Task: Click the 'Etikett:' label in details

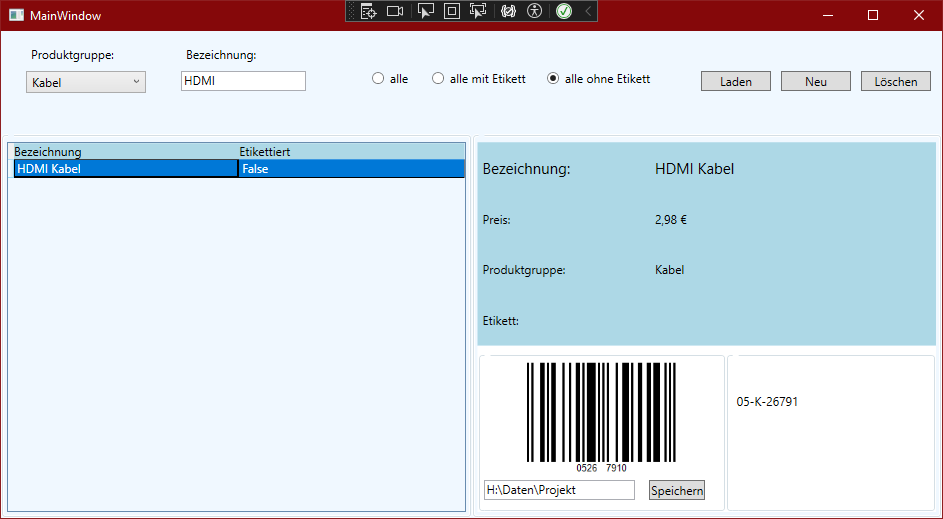Action: pos(501,321)
